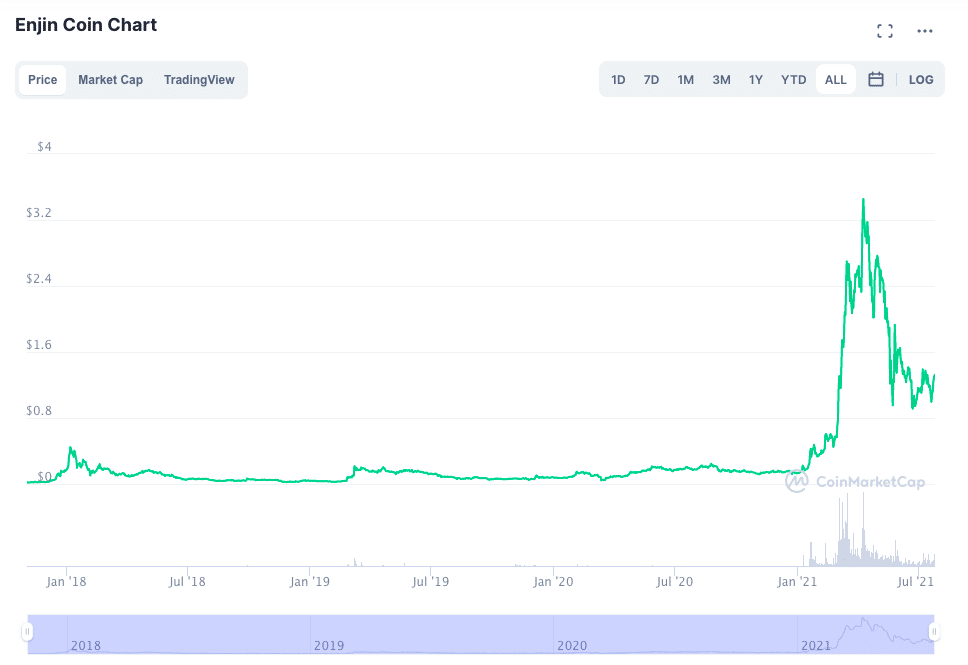968x665 pixels.
Task: Click the Jan '18 axis label
Action: [x=66, y=582]
